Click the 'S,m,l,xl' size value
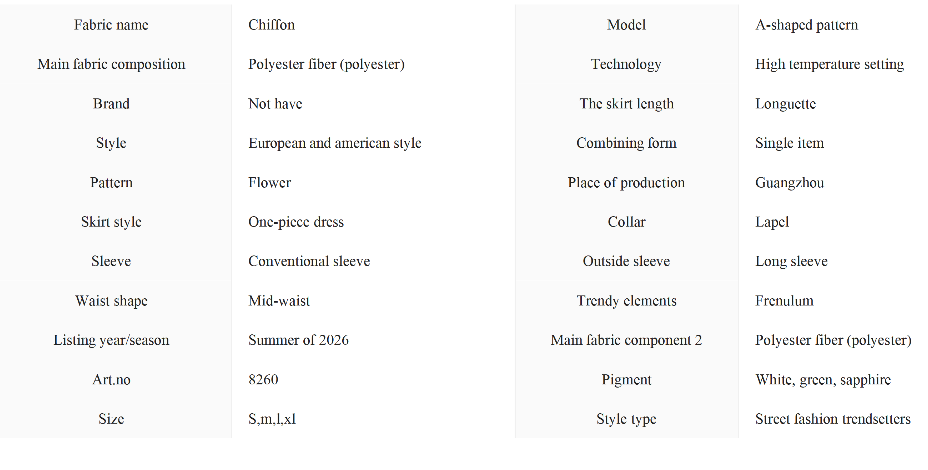The width and height of the screenshot is (928, 470). tap(272, 419)
